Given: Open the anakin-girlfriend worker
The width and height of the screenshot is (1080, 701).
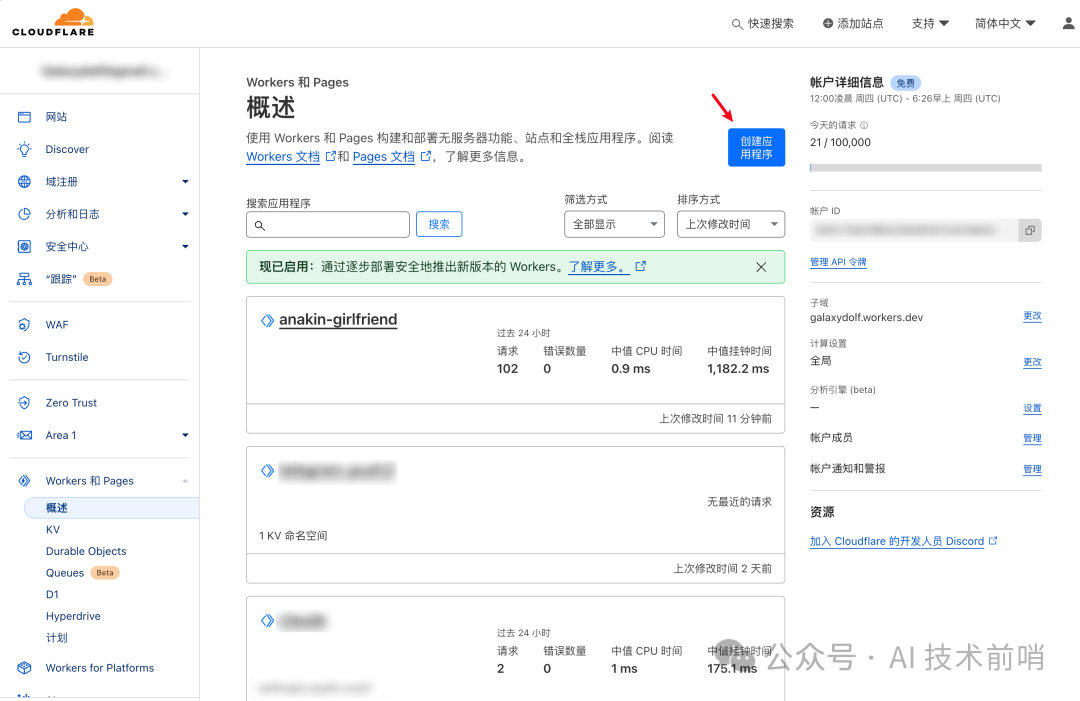Looking at the screenshot, I should [338, 320].
